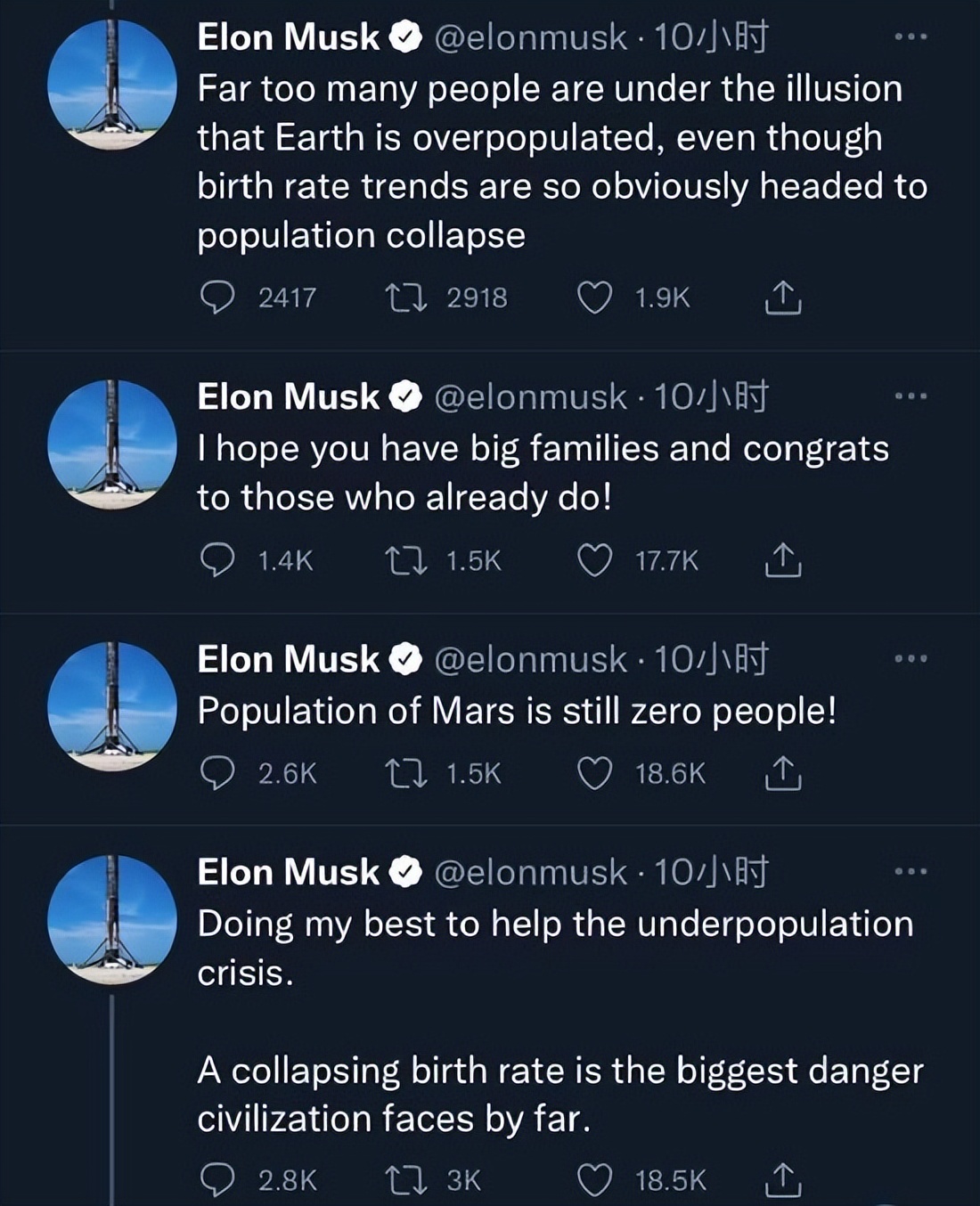Screen dimensions: 980x1206
Task: Reply to the underpopulation crisis tweet
Action: coord(216,1180)
